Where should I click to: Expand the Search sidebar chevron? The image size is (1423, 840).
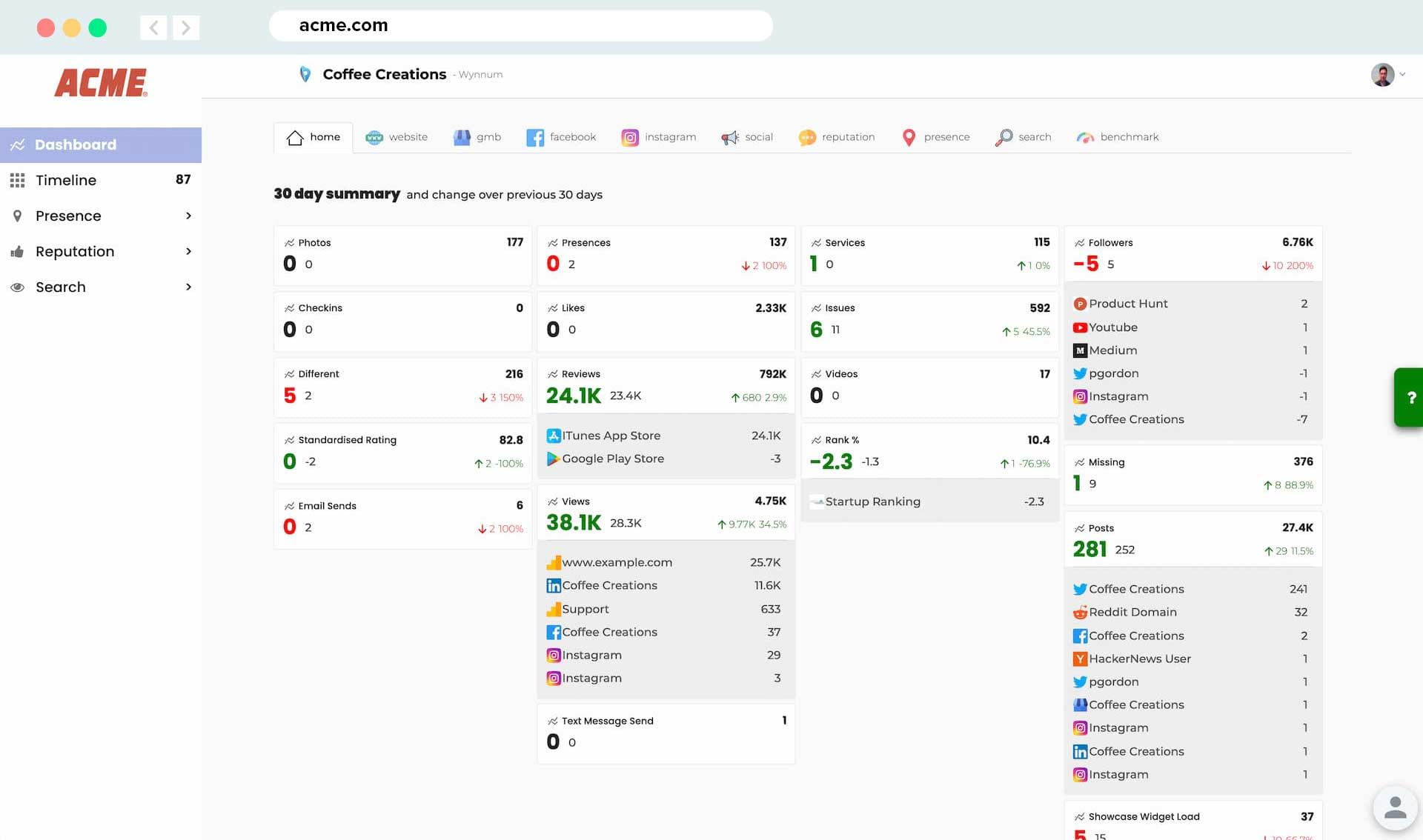point(188,287)
